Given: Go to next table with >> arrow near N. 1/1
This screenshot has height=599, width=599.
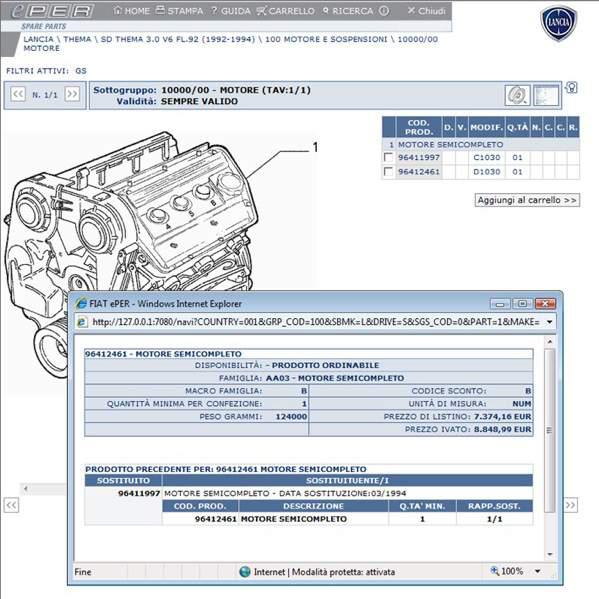Looking at the screenshot, I should point(72,94).
